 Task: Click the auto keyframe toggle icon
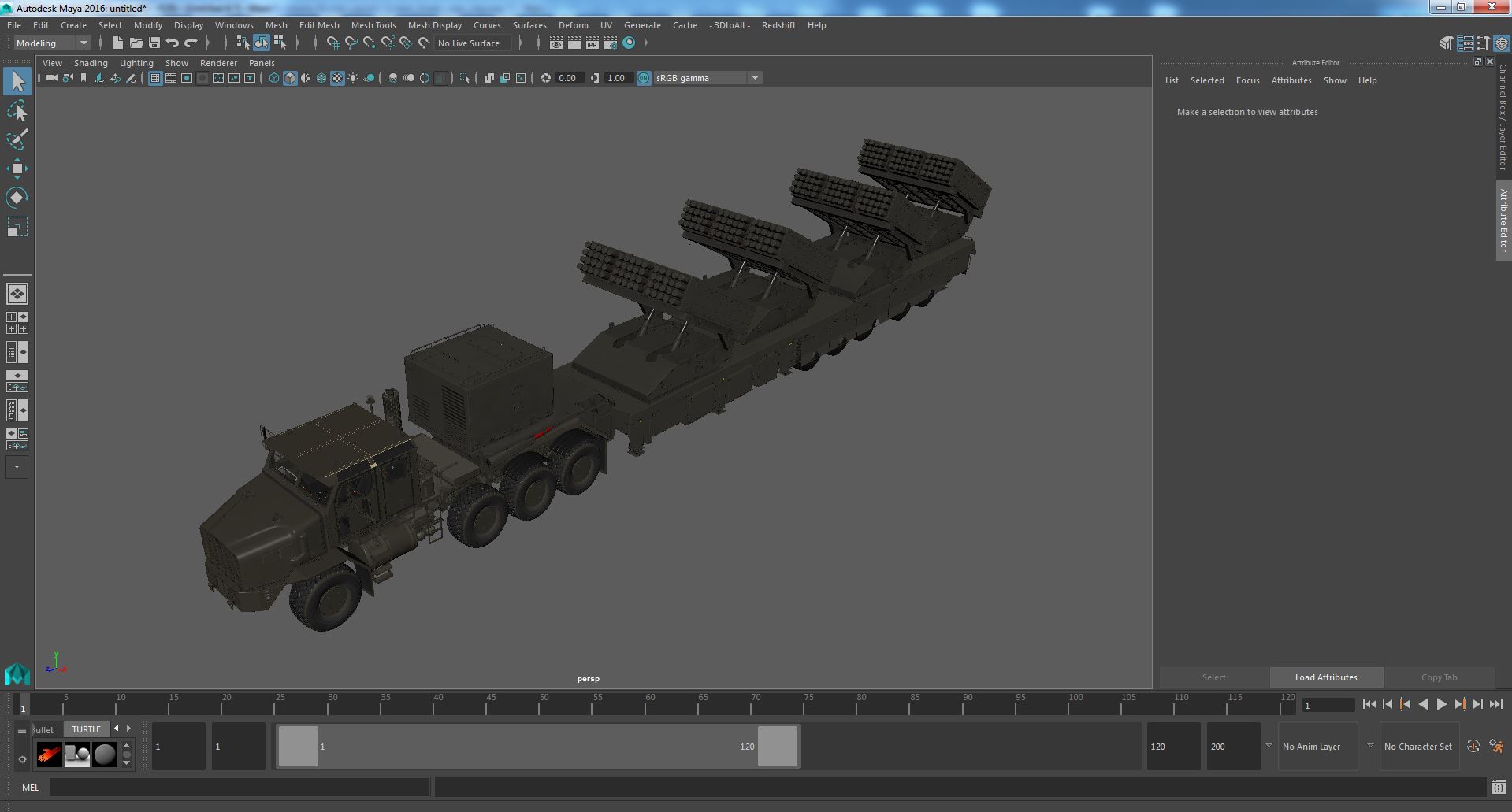[x=1473, y=747]
